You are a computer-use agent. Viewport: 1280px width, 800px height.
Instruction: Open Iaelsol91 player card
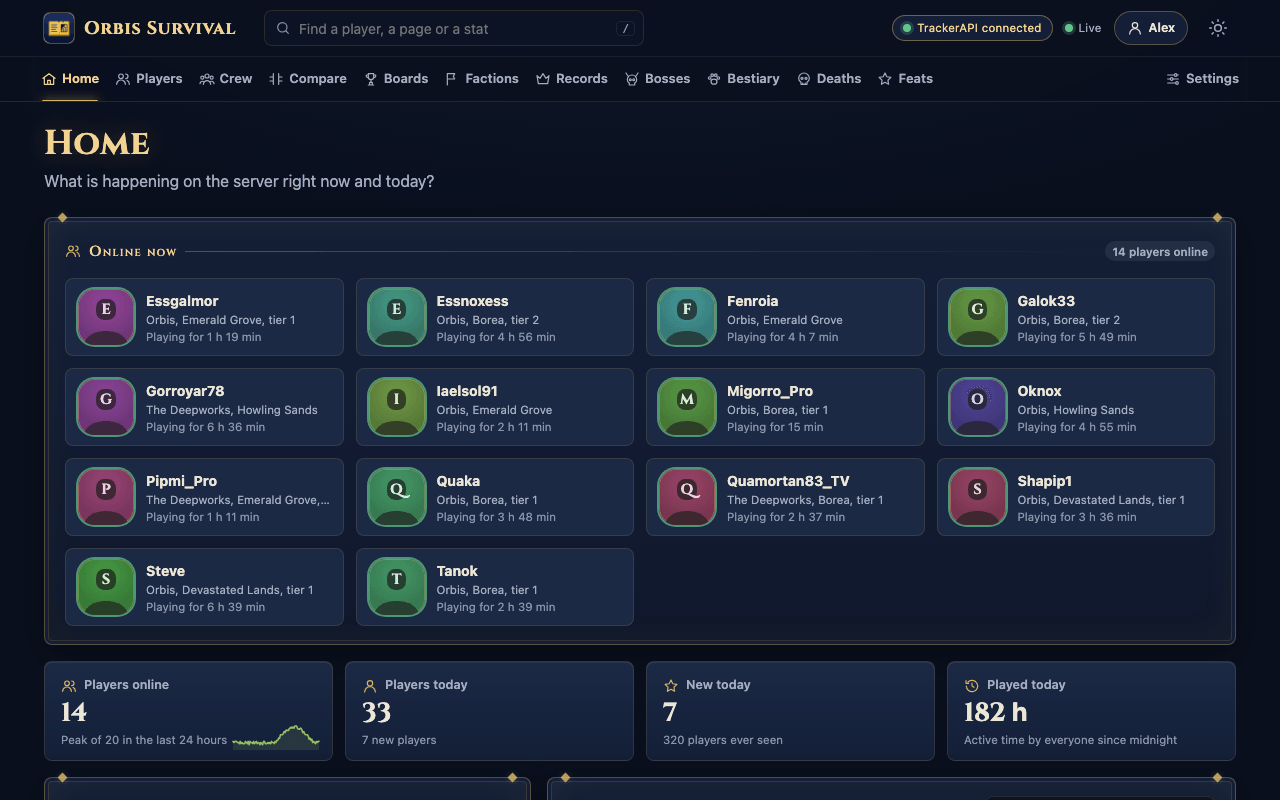pos(495,407)
